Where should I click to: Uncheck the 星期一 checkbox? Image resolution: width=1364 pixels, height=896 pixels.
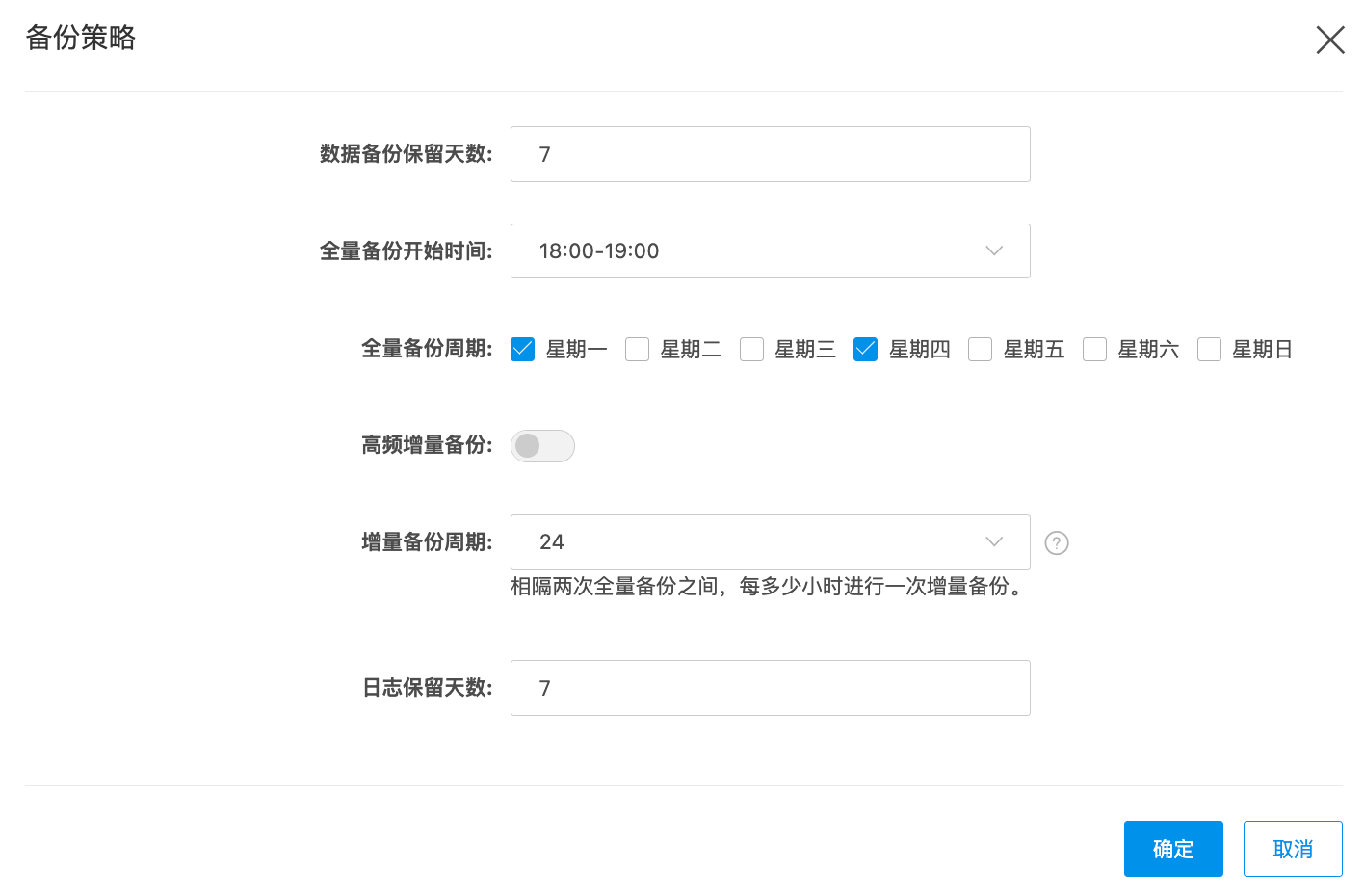tap(522, 349)
